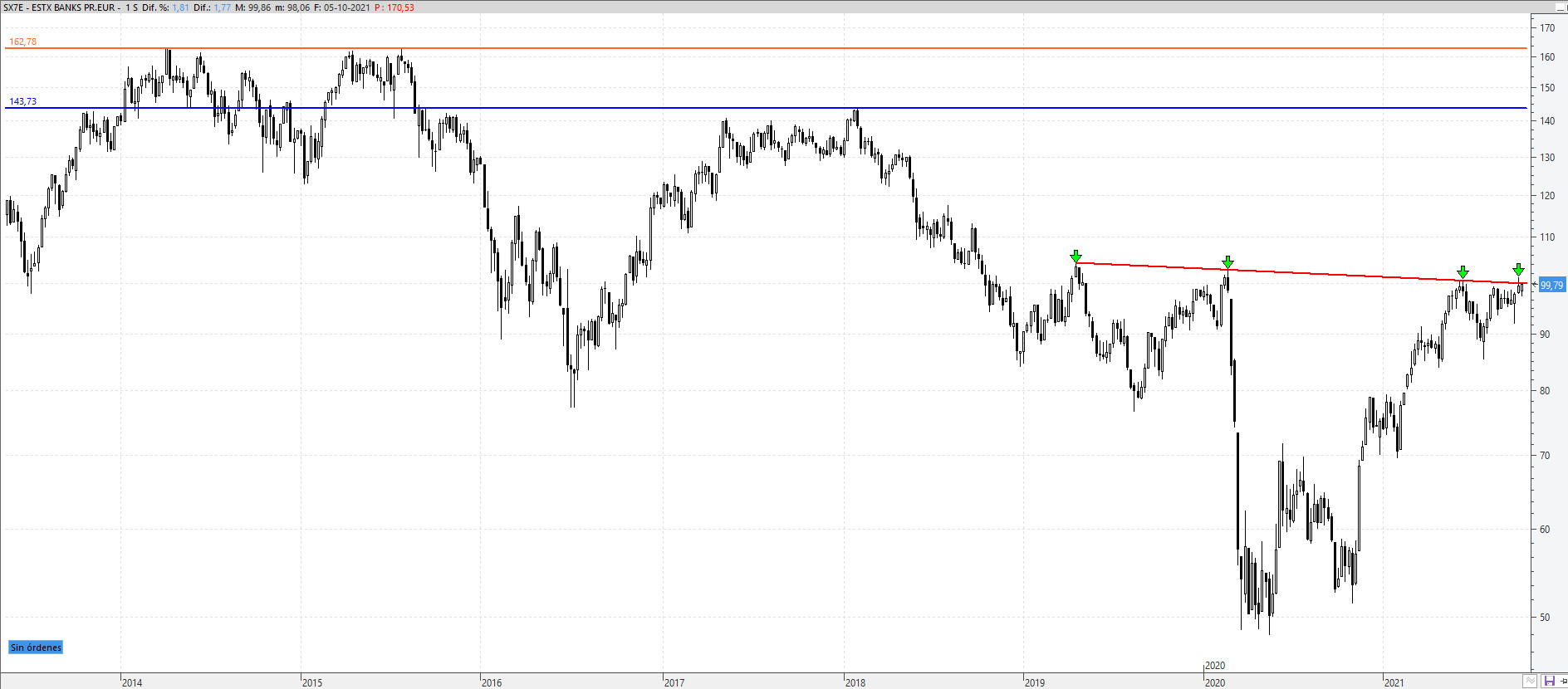Click the first green arrow marker in 2019

[1076, 256]
